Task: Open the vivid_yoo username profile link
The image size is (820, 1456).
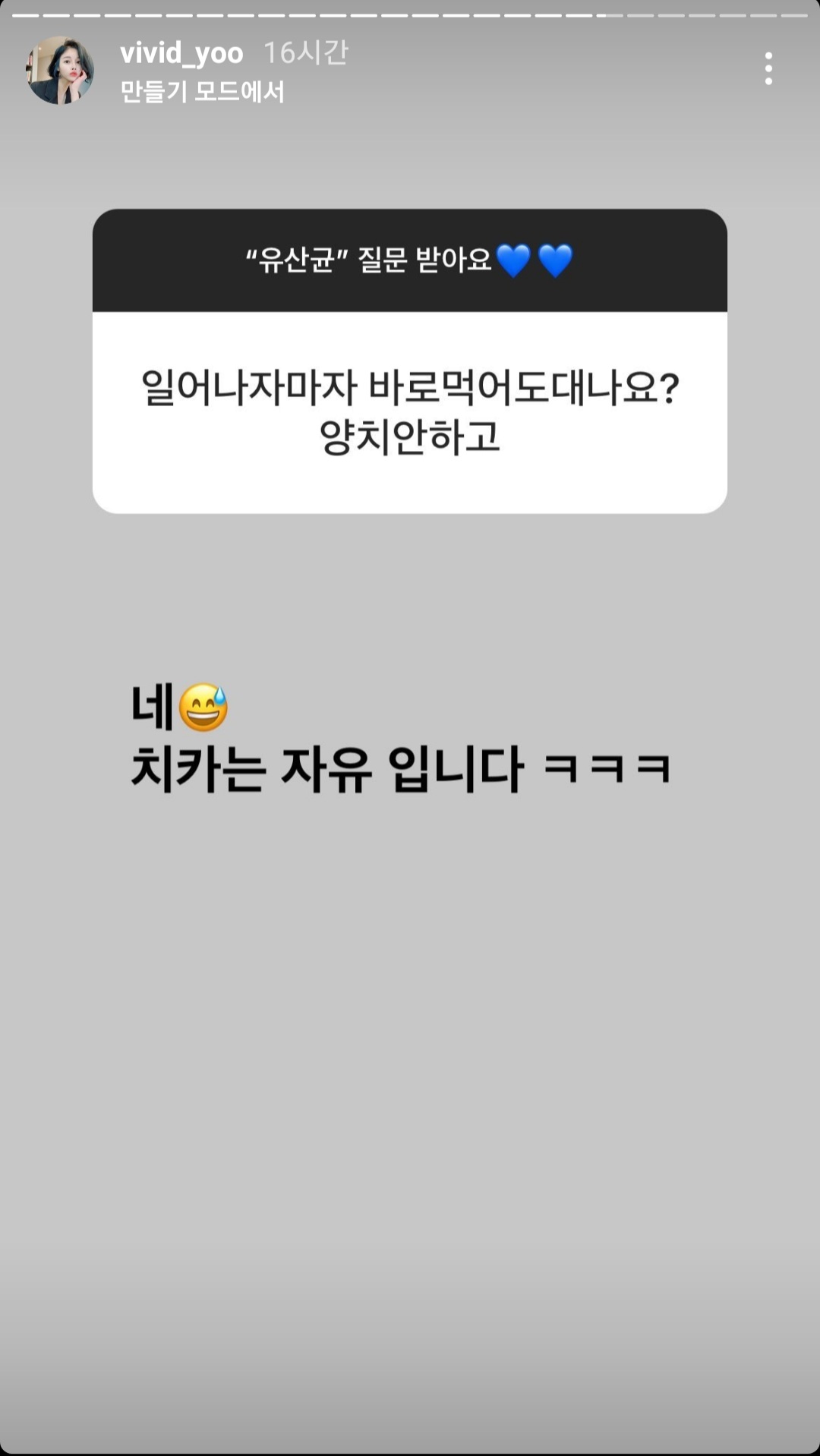Action: tap(181, 53)
